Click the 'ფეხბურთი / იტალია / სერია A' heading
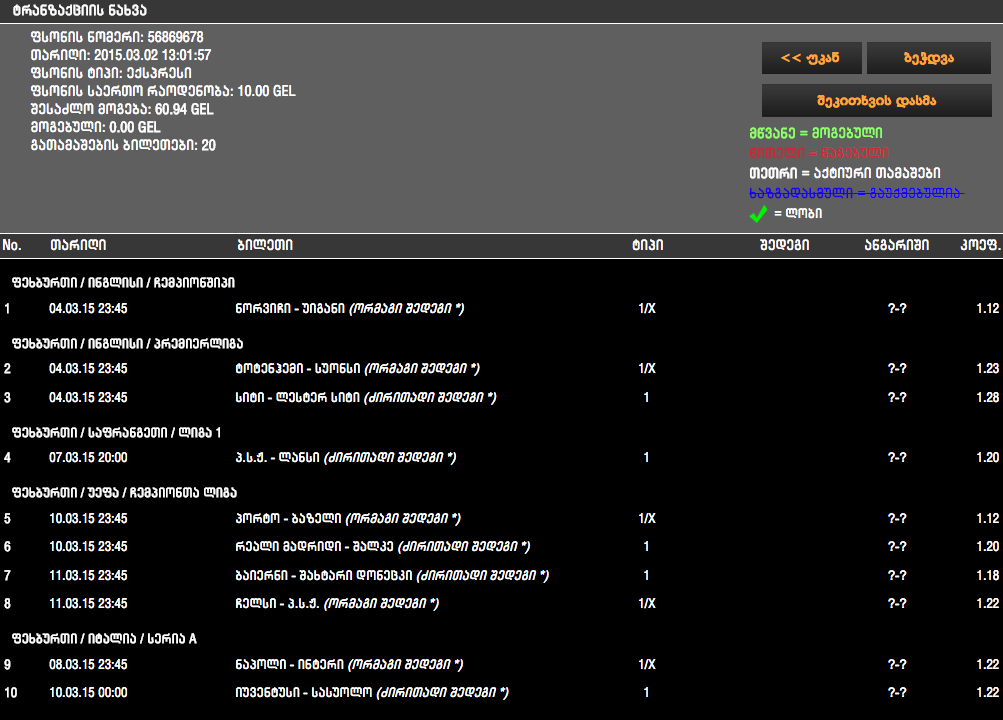1003x720 pixels. tap(104, 639)
